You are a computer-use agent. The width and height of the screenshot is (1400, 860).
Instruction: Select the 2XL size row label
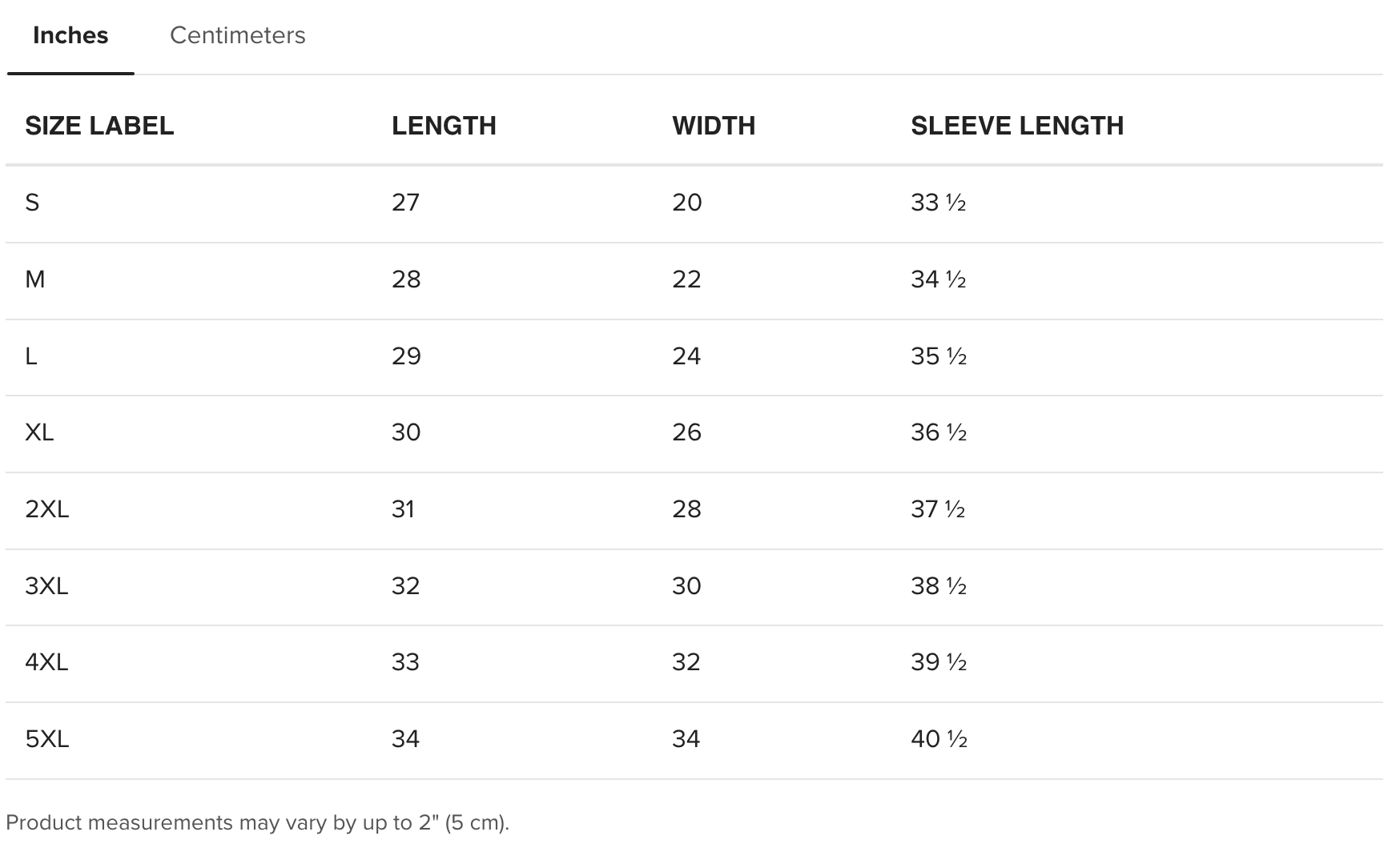tap(47, 509)
